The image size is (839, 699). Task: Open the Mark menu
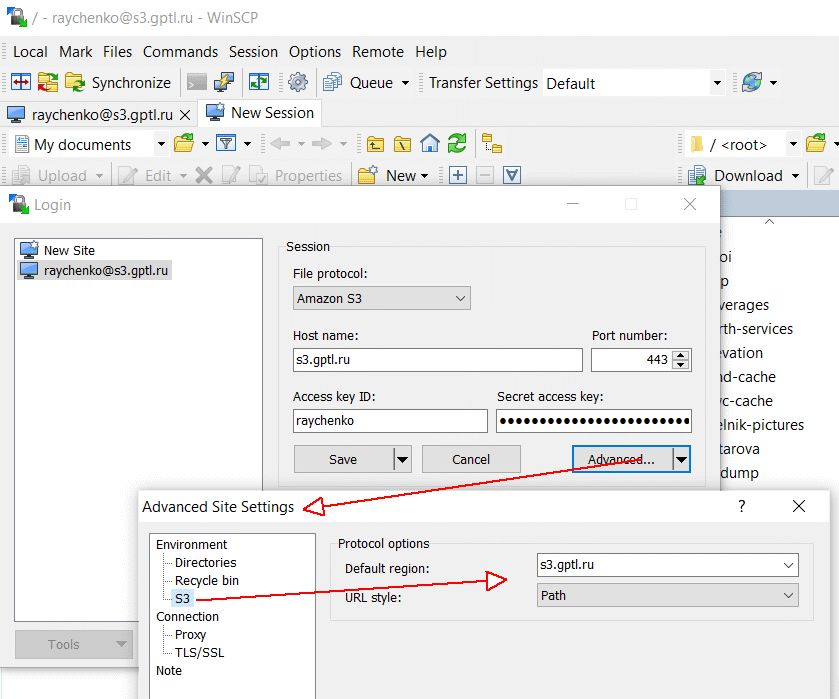pyautogui.click(x=75, y=52)
